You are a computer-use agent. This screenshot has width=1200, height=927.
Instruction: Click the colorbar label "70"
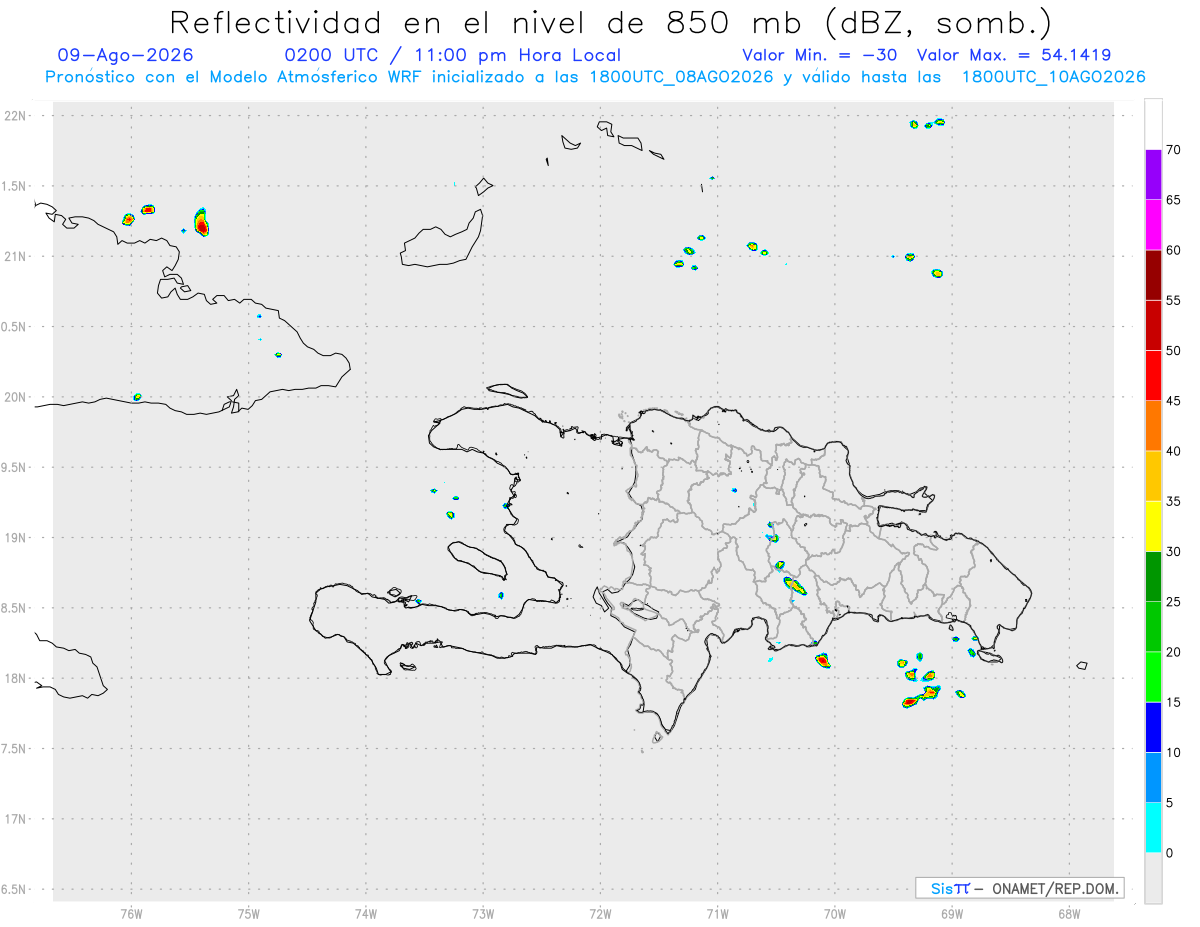(1173, 150)
